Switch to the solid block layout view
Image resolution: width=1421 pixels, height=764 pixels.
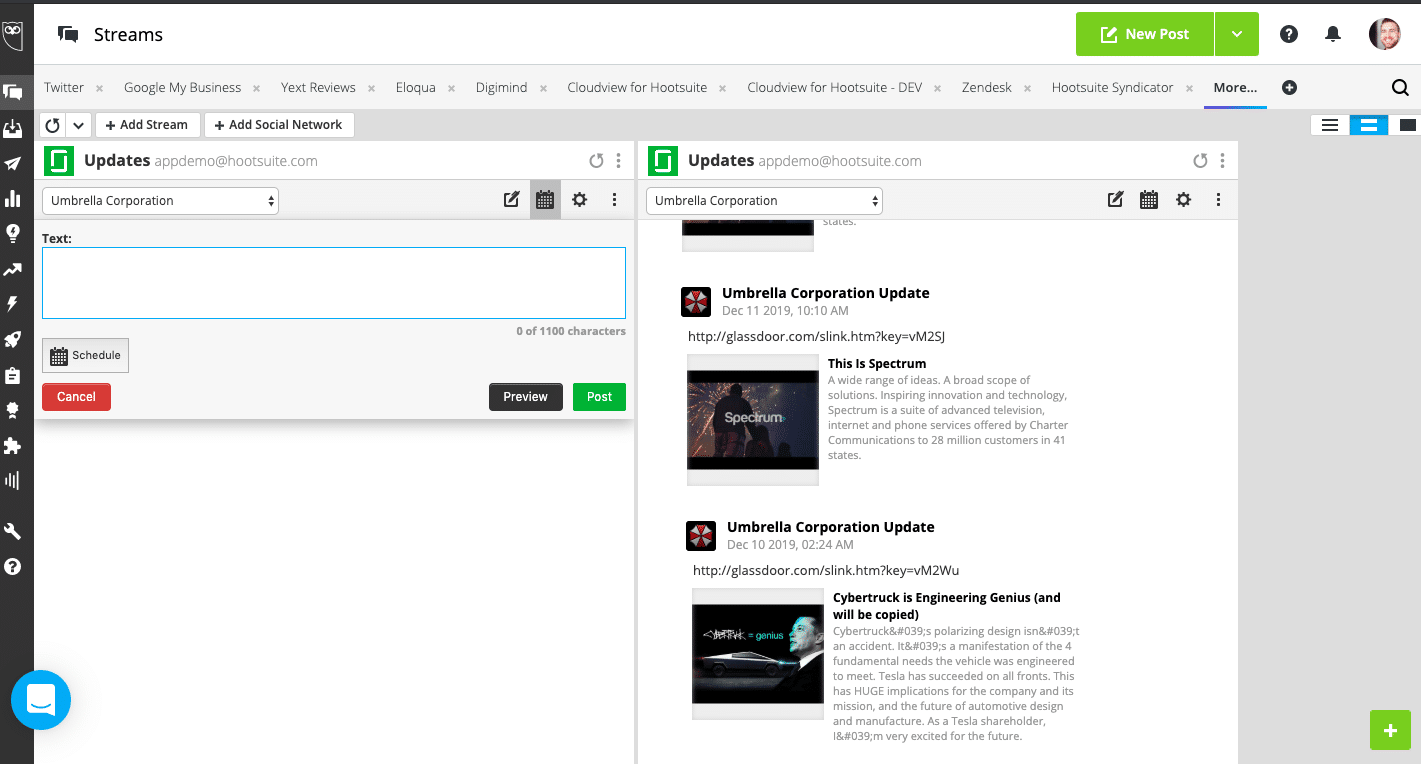[x=1407, y=125]
